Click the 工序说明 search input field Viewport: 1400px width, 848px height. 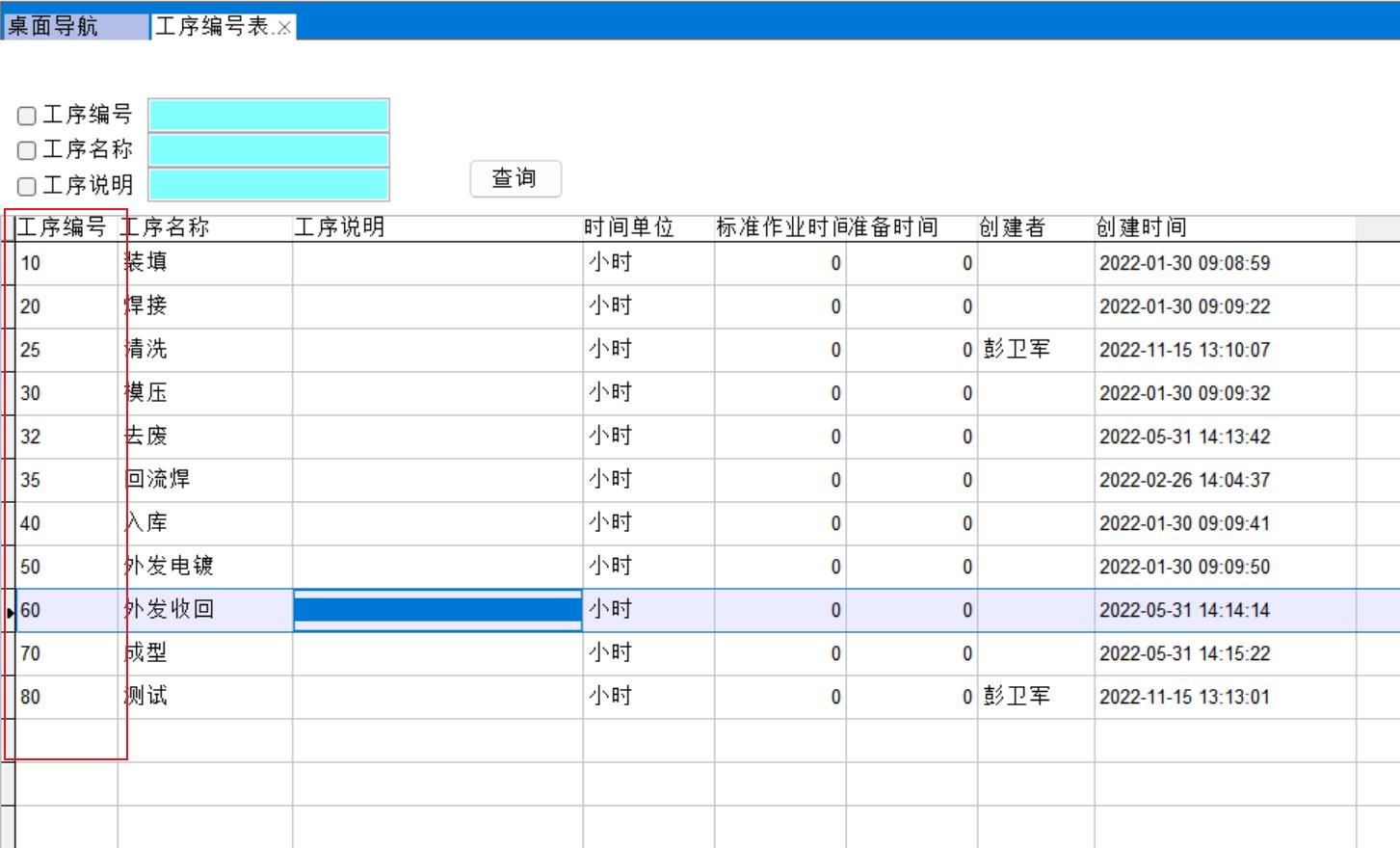point(269,185)
